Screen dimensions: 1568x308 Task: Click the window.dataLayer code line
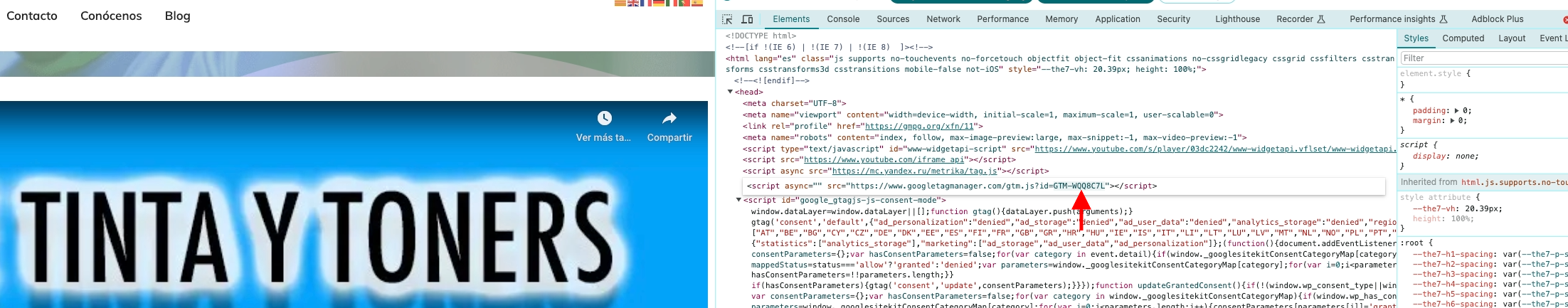[x=942, y=211]
